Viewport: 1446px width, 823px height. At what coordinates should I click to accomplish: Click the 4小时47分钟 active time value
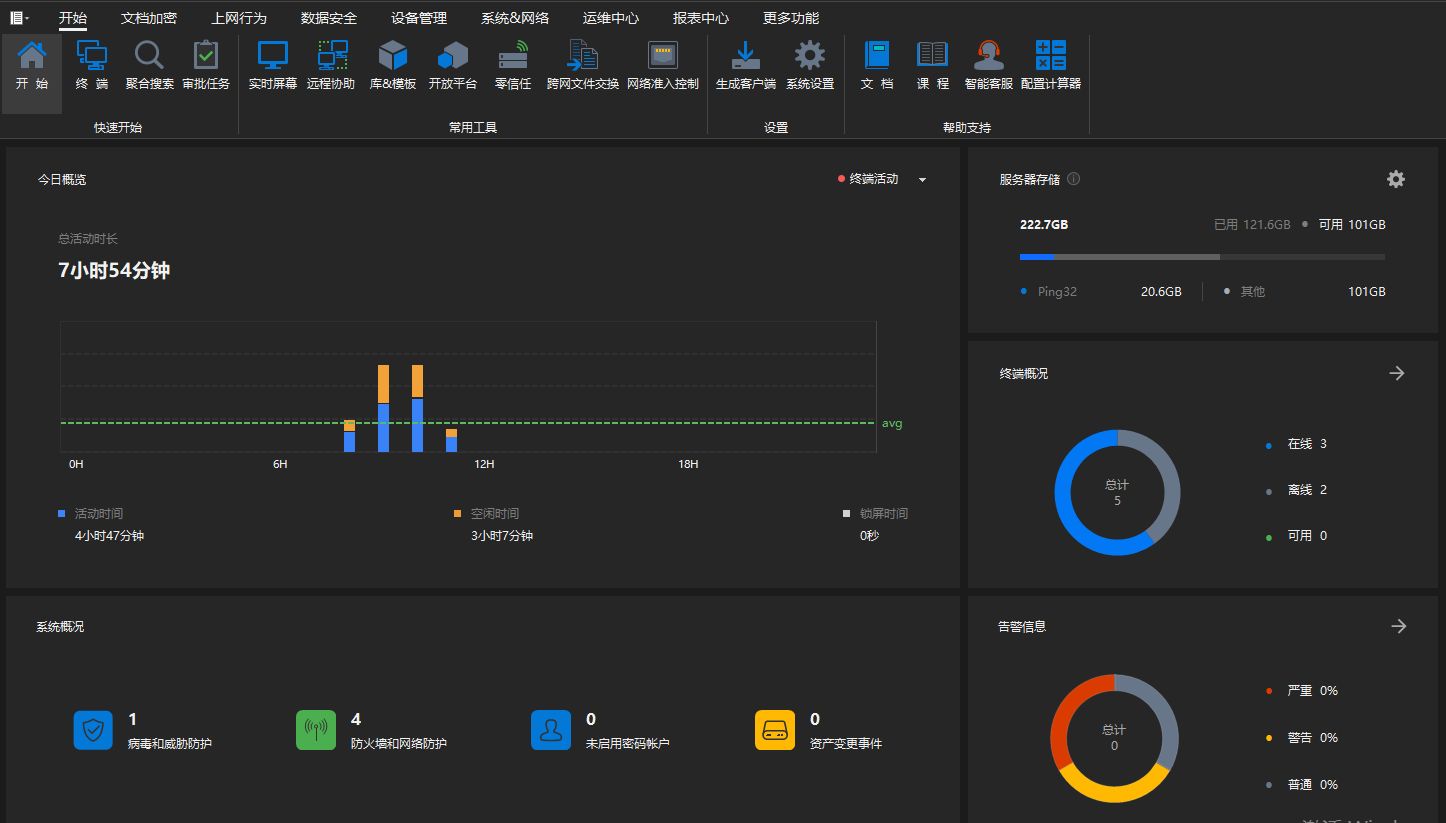(109, 536)
